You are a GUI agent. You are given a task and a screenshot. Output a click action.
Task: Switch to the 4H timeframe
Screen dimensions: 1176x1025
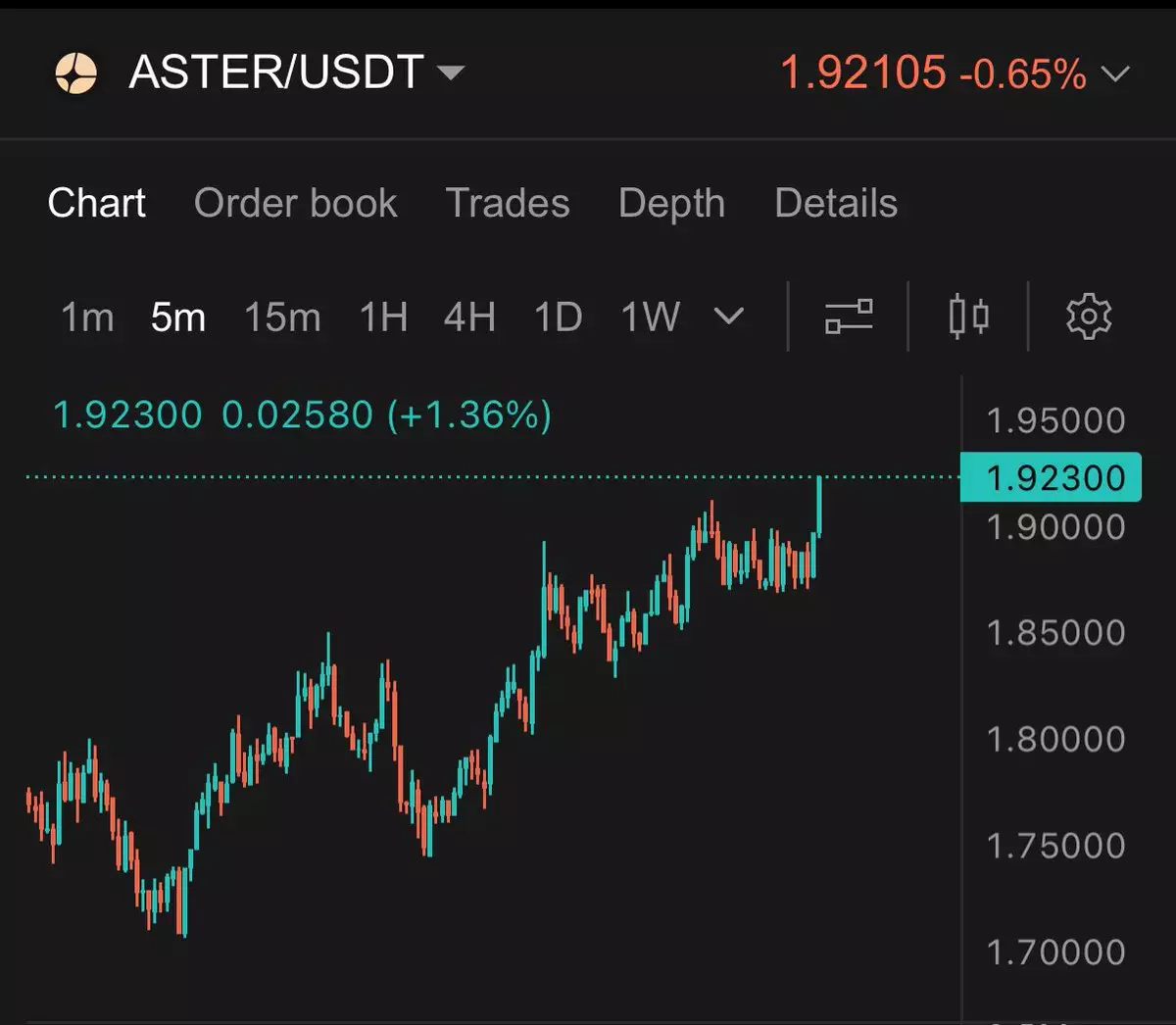point(469,317)
